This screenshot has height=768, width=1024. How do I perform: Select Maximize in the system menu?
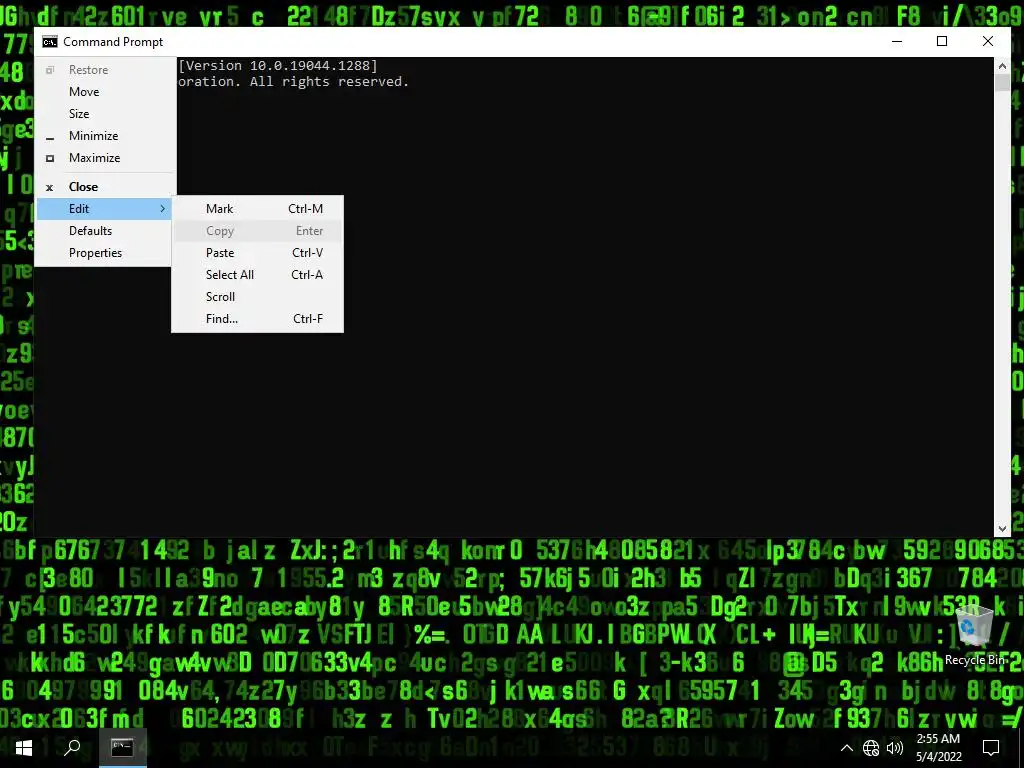(x=105, y=158)
